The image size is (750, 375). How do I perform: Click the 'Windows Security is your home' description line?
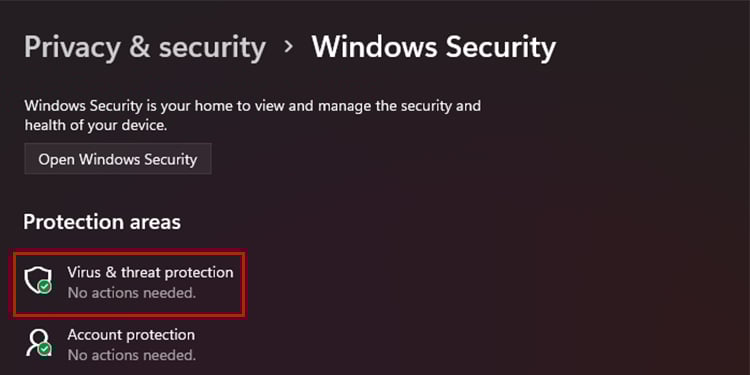click(253, 105)
